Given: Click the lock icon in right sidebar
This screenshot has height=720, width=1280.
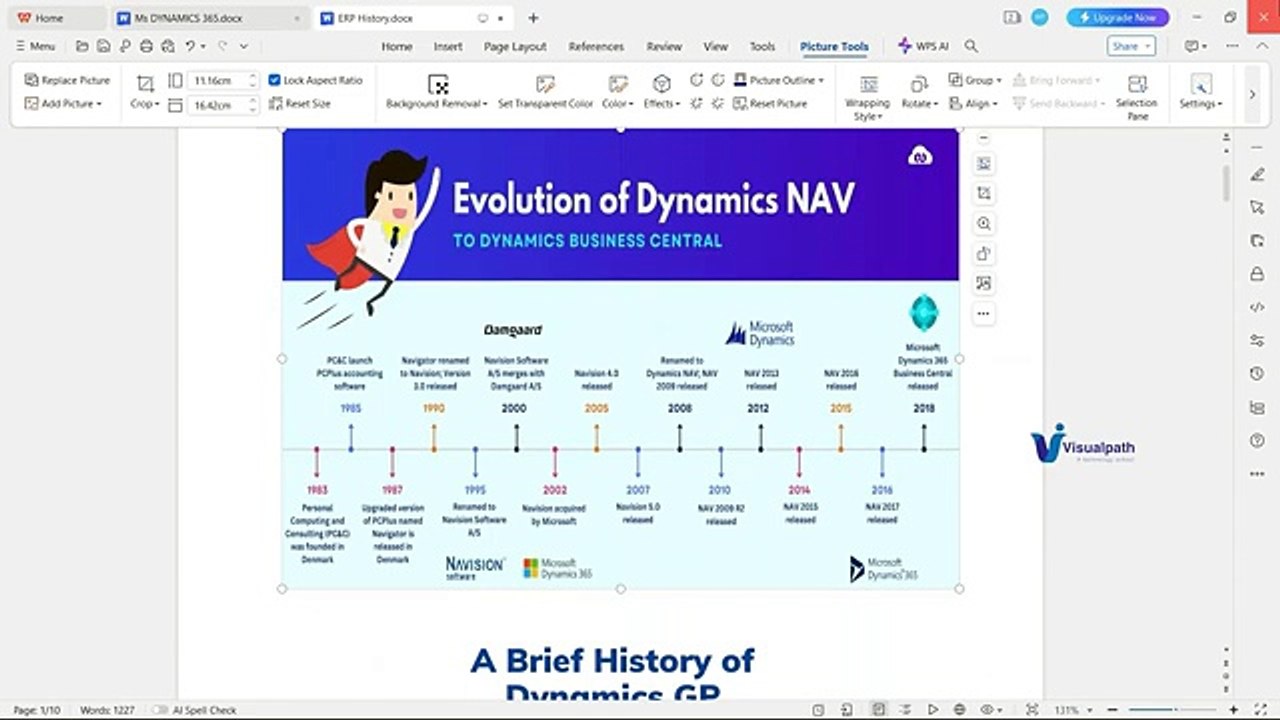Looking at the screenshot, I should click(1257, 274).
